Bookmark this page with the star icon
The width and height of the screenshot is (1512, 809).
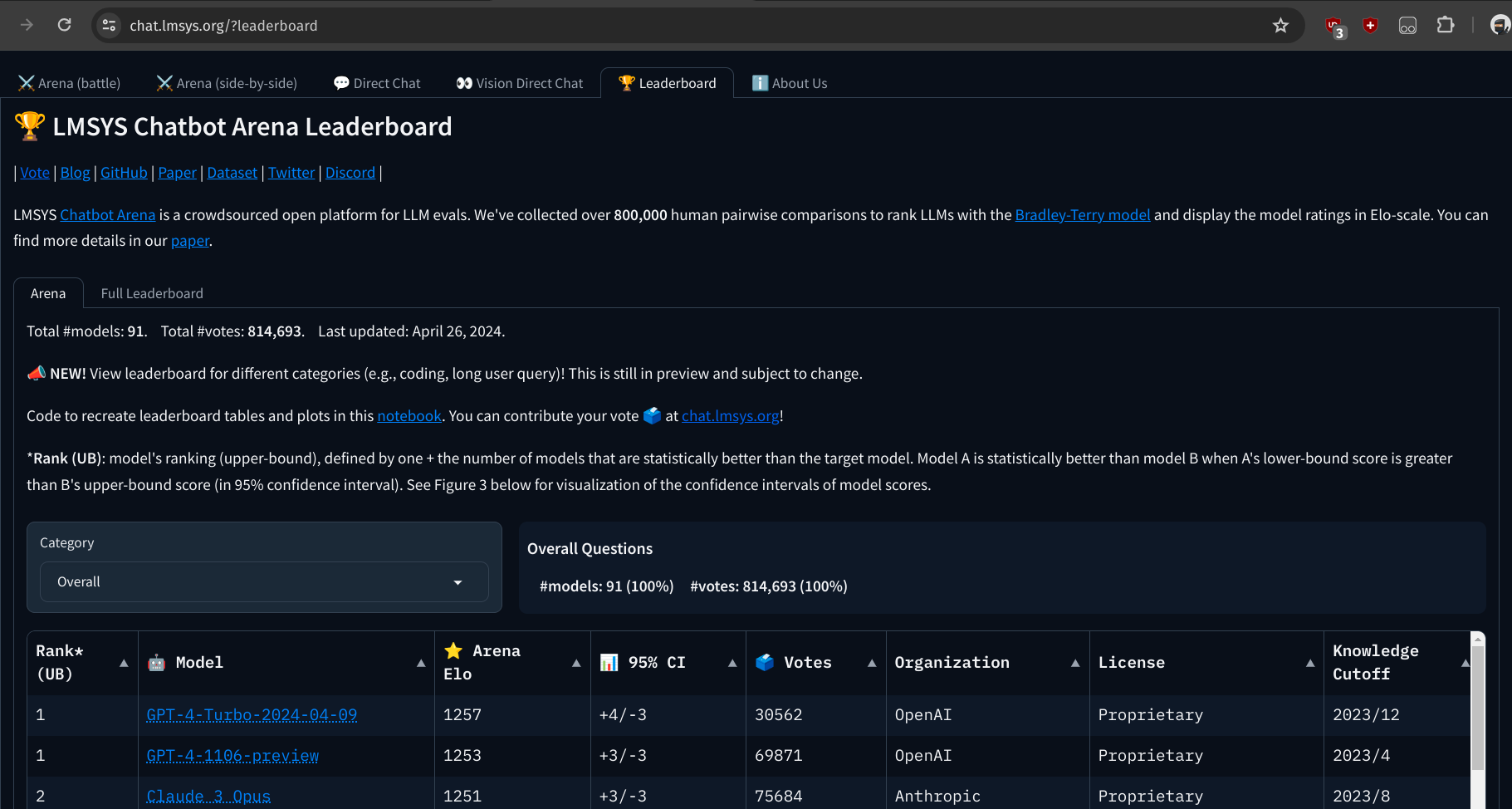coord(1280,26)
